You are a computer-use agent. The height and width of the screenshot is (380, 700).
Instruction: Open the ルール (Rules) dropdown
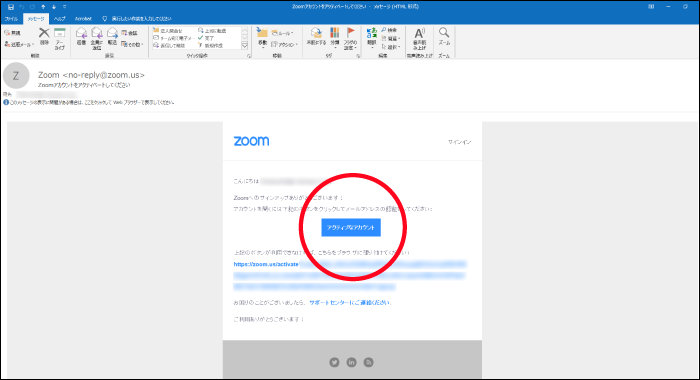(282, 33)
